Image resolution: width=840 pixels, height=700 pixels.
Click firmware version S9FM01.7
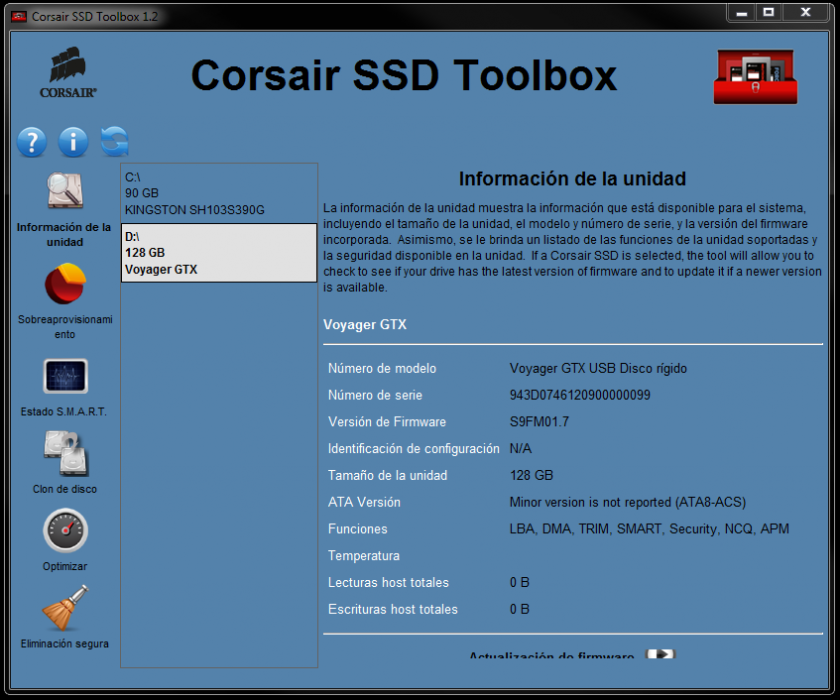point(539,422)
